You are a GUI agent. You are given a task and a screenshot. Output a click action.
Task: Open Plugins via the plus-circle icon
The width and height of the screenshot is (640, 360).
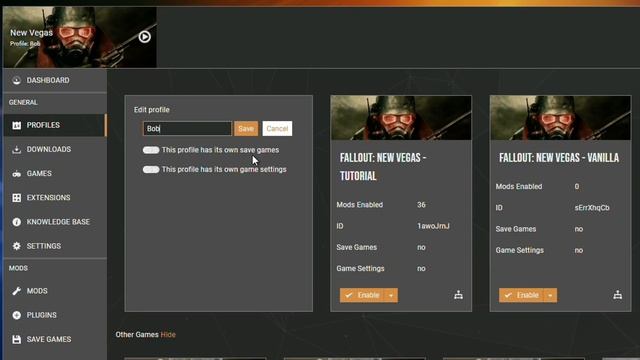point(16,315)
